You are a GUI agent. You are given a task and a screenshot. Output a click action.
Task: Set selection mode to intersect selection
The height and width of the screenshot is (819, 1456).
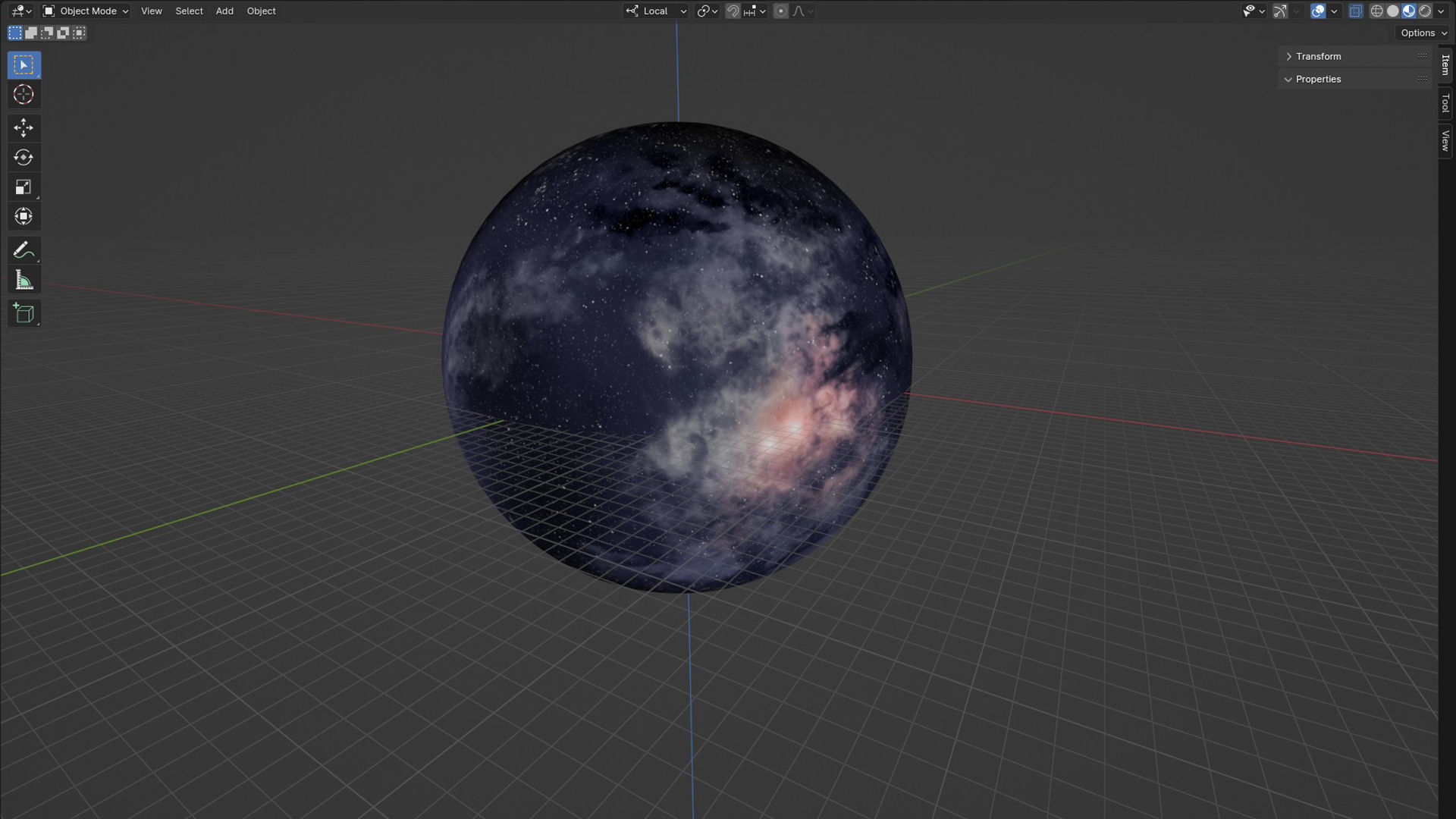point(79,33)
